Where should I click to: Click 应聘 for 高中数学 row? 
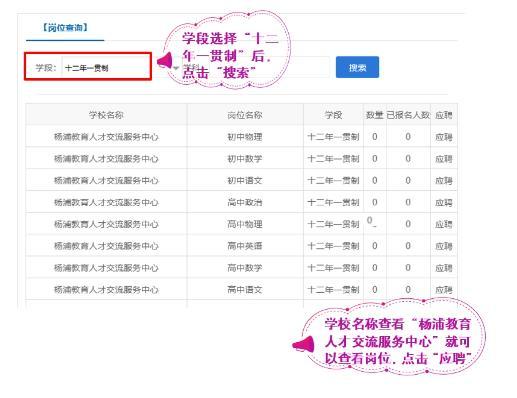[x=444, y=268]
